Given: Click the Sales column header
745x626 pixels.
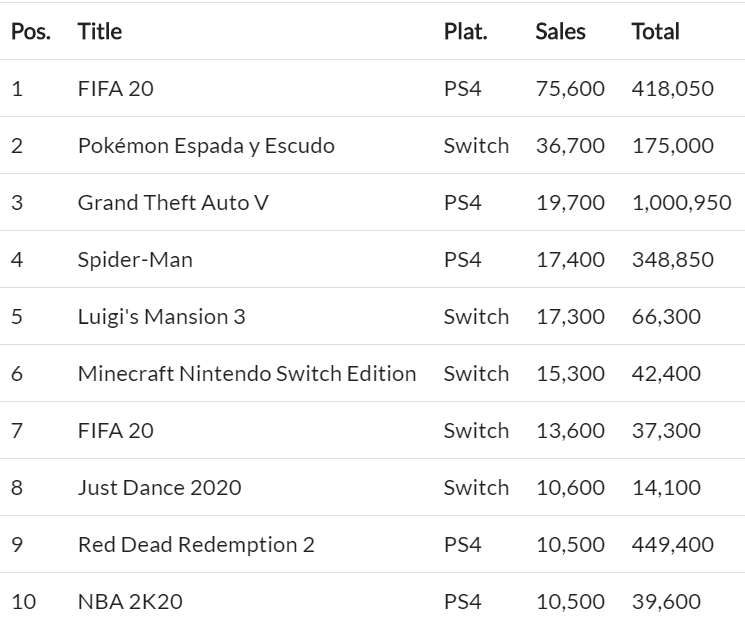Looking at the screenshot, I should click(561, 31).
